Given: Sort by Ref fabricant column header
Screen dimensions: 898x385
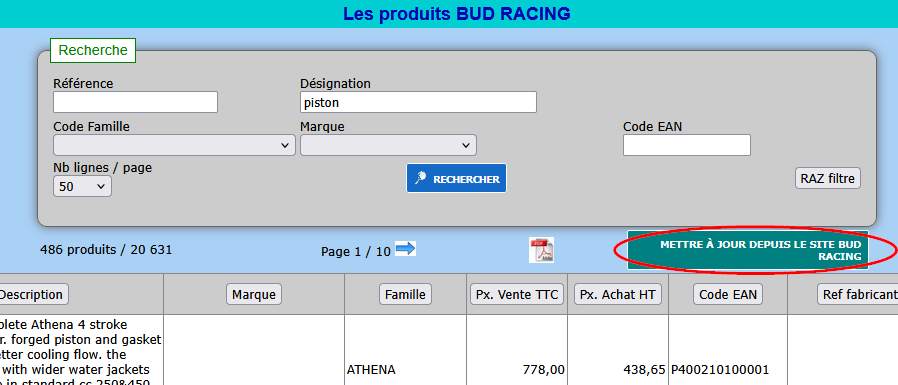Looking at the screenshot, I should pyautogui.click(x=857, y=294).
